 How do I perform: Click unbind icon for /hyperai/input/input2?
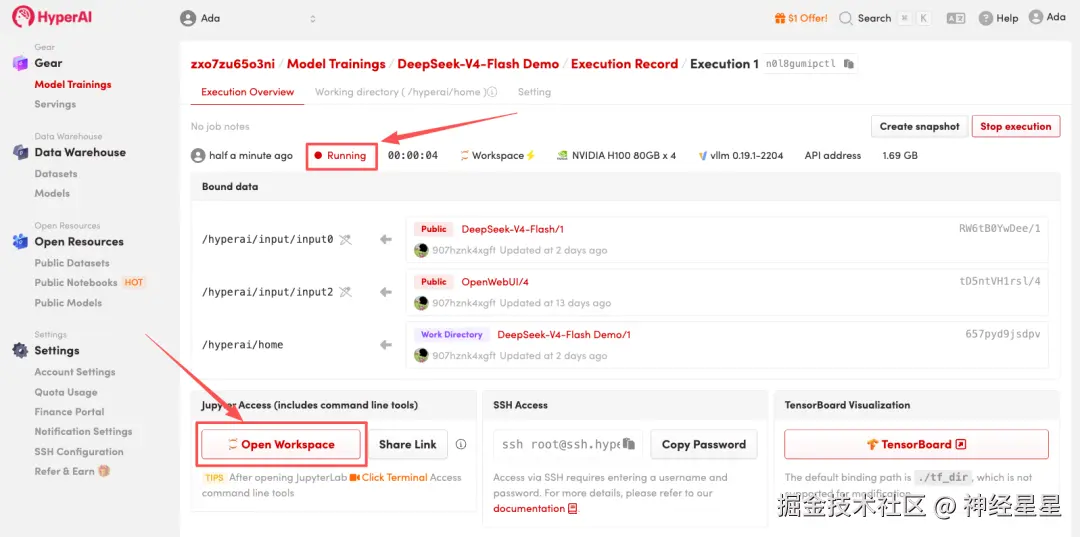pyautogui.click(x=345, y=292)
